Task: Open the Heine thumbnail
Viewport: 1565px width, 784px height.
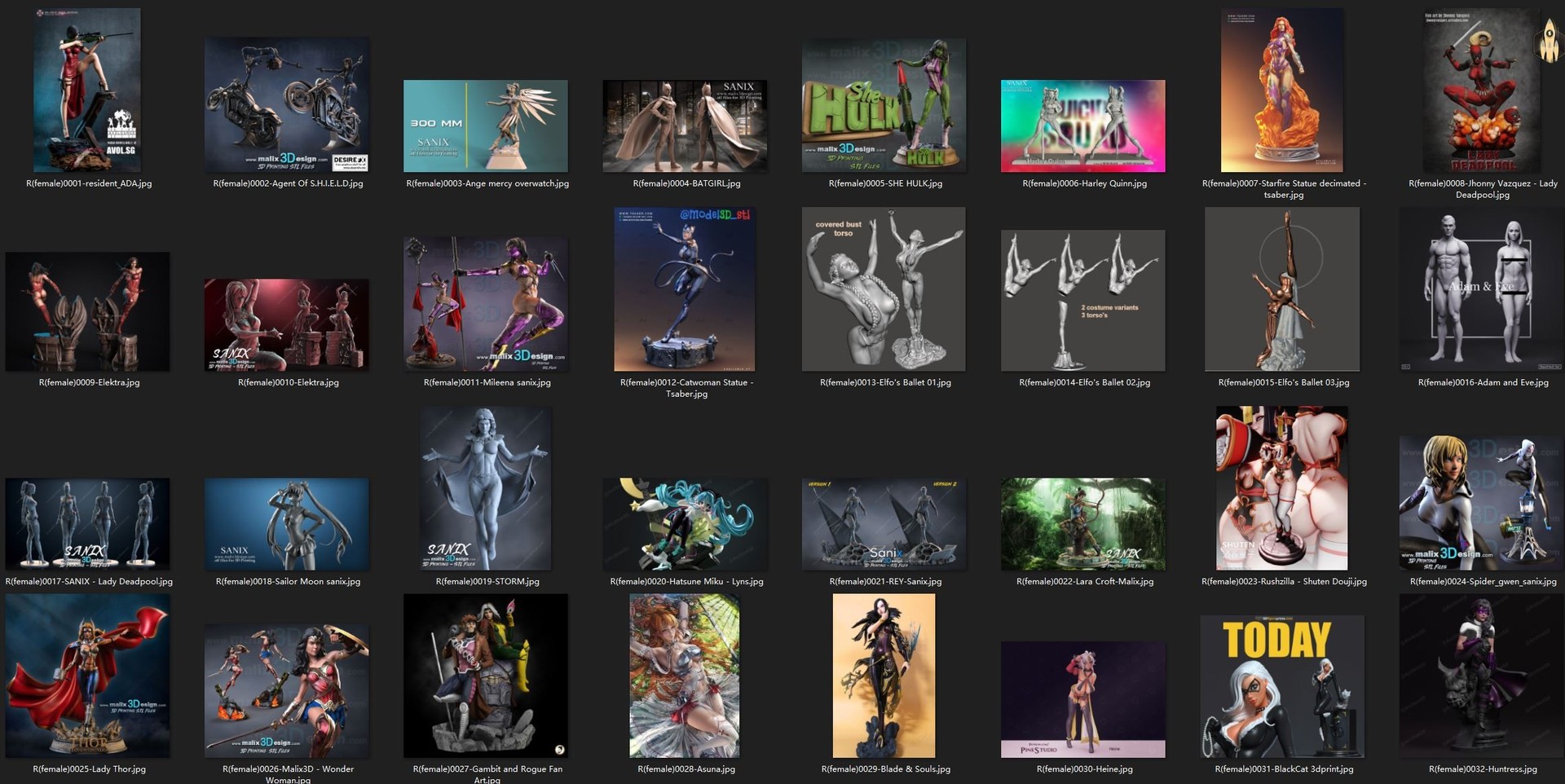Action: point(1083,699)
